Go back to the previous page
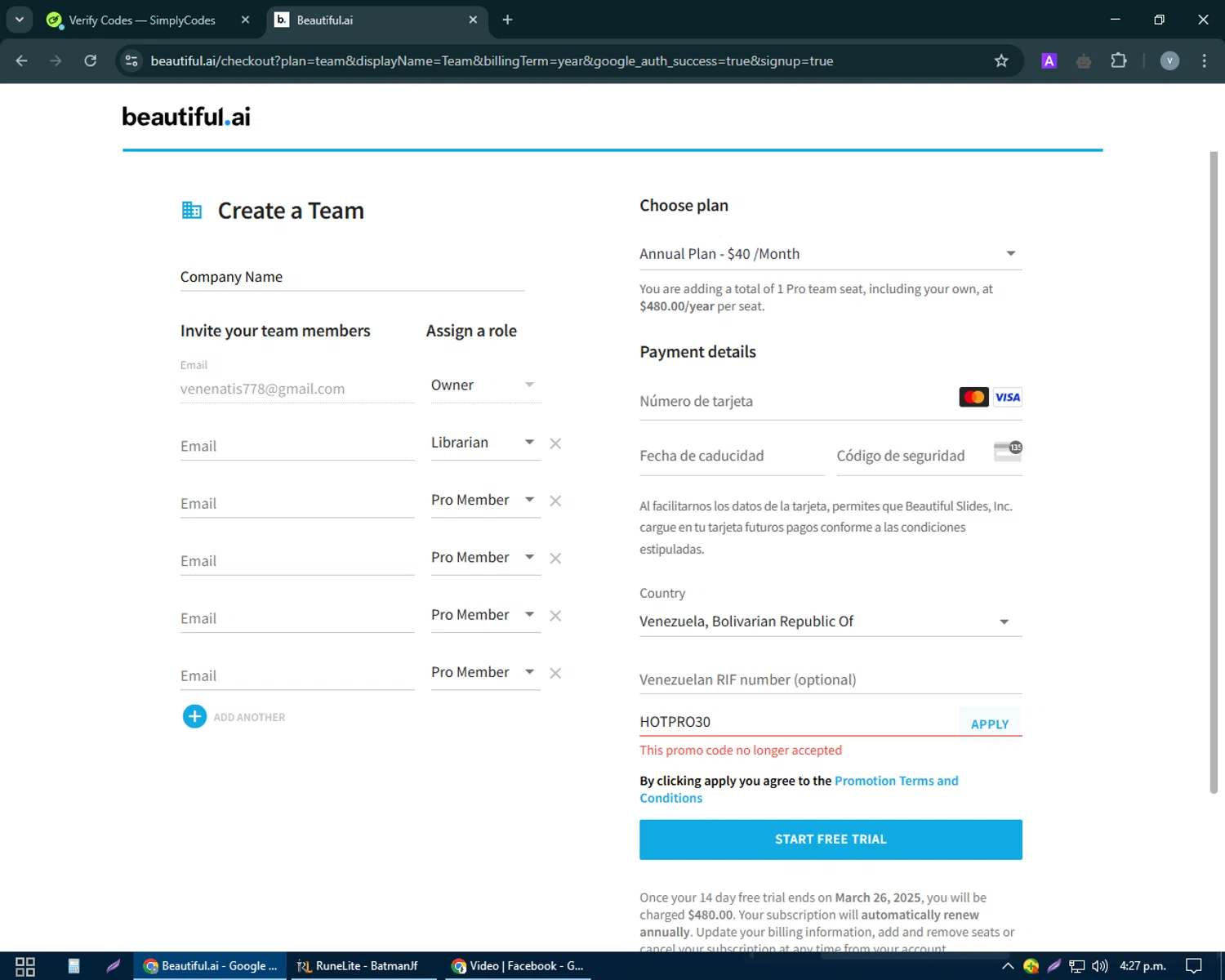 pos(22,60)
